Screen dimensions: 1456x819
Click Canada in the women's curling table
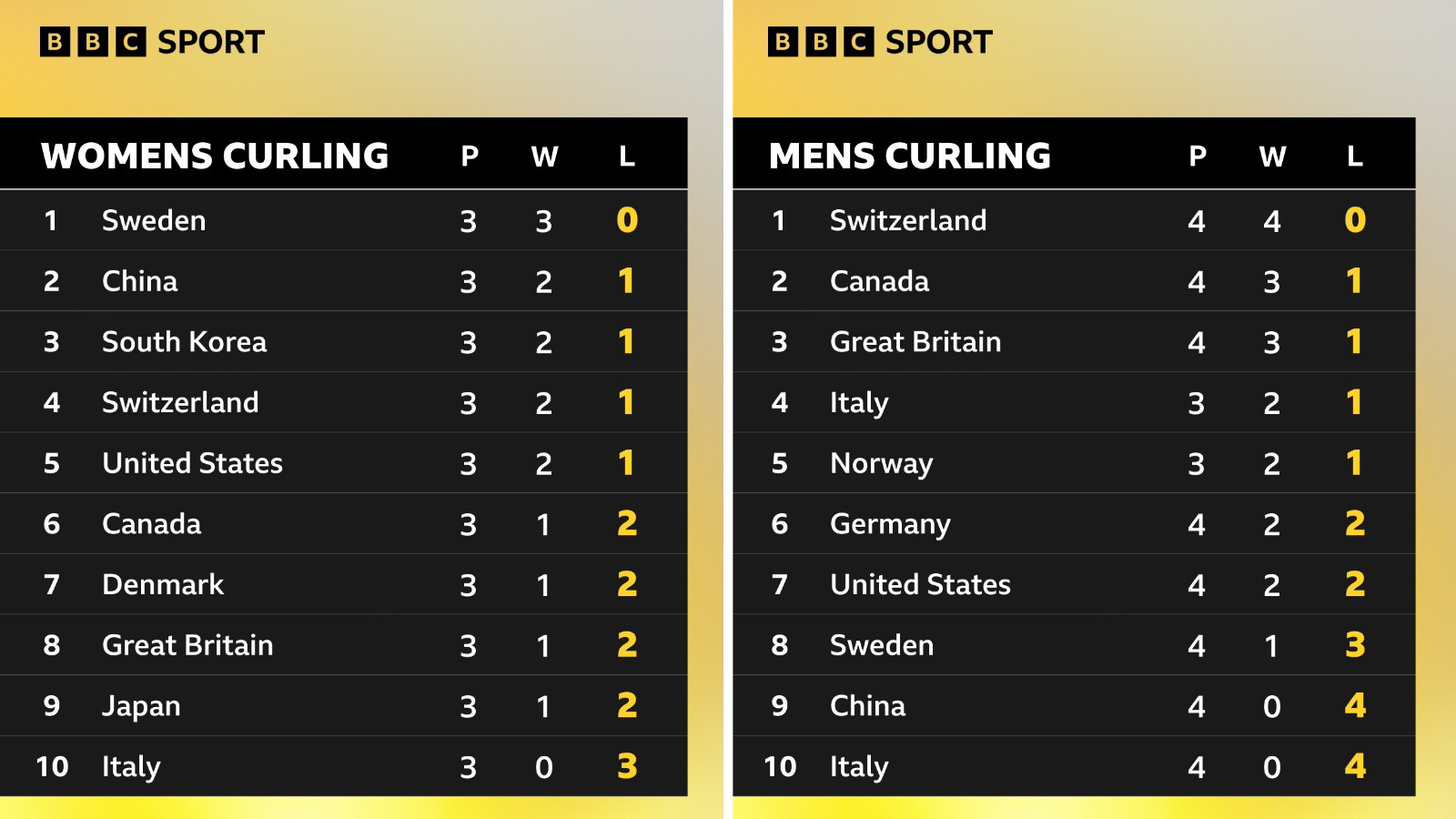coord(151,524)
